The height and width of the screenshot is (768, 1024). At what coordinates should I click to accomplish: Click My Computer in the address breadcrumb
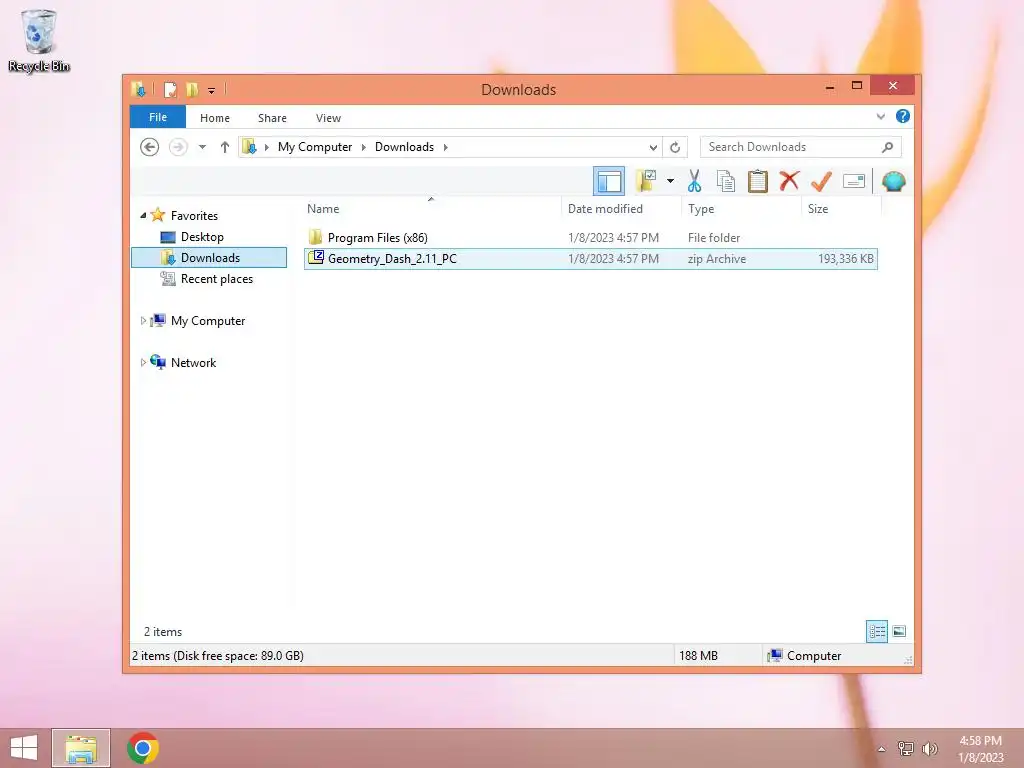tap(315, 147)
